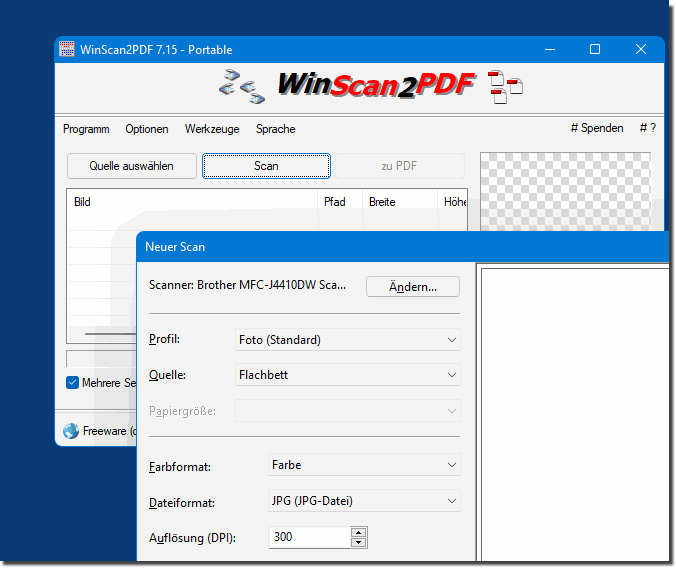Click the Auflösung (DPI) field showing 300
This screenshot has height=568, width=676.
pyautogui.click(x=310, y=537)
